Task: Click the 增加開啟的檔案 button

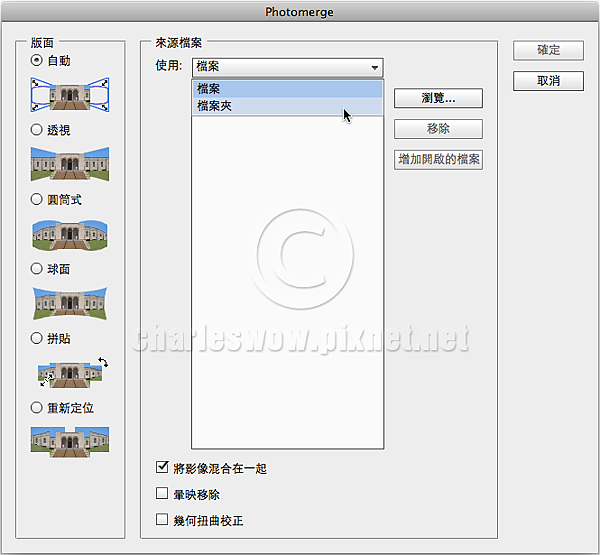Action: coord(438,159)
